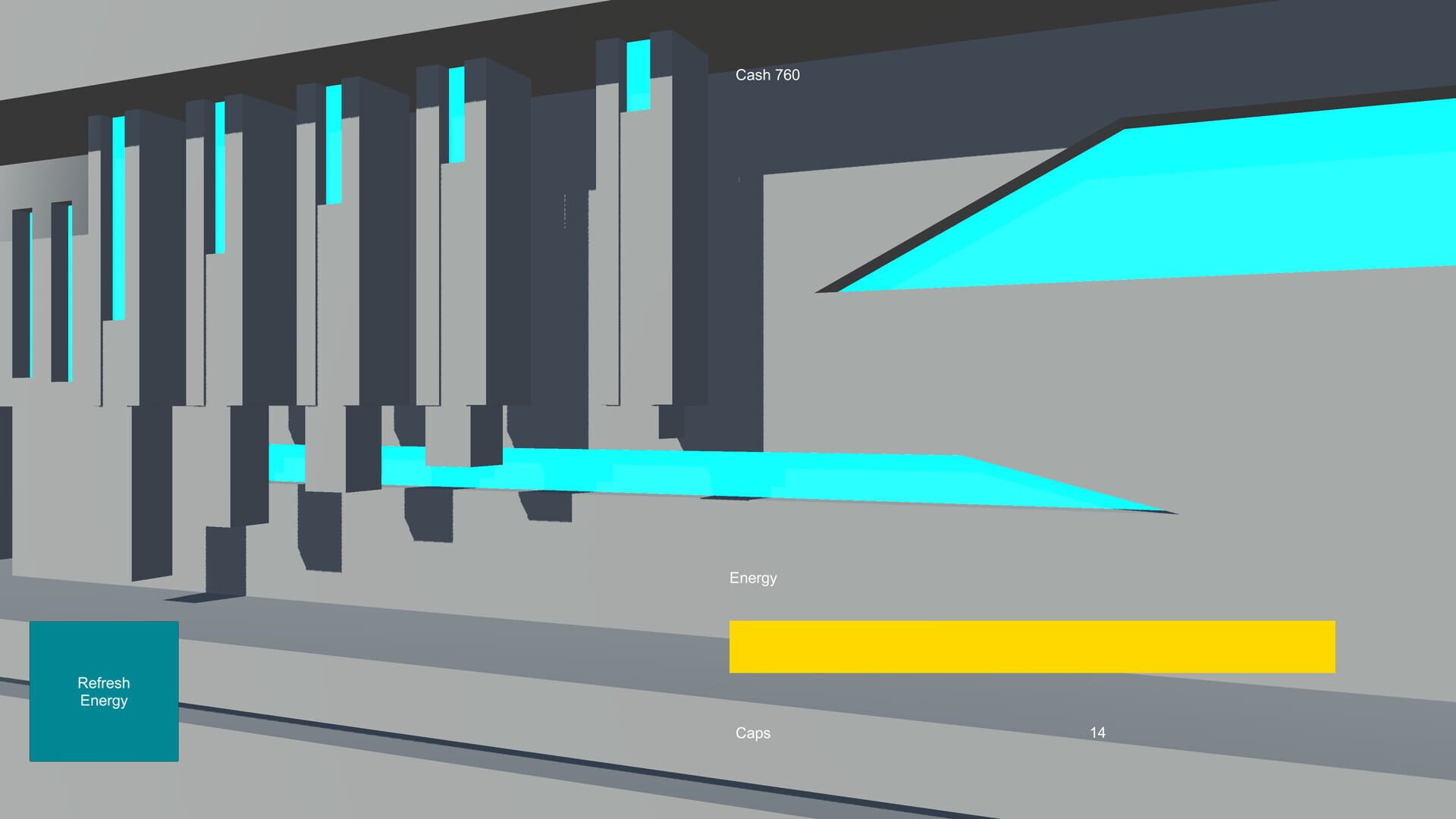Click the Energy label text
Image resolution: width=1456 pixels, height=819 pixels.
point(752,578)
